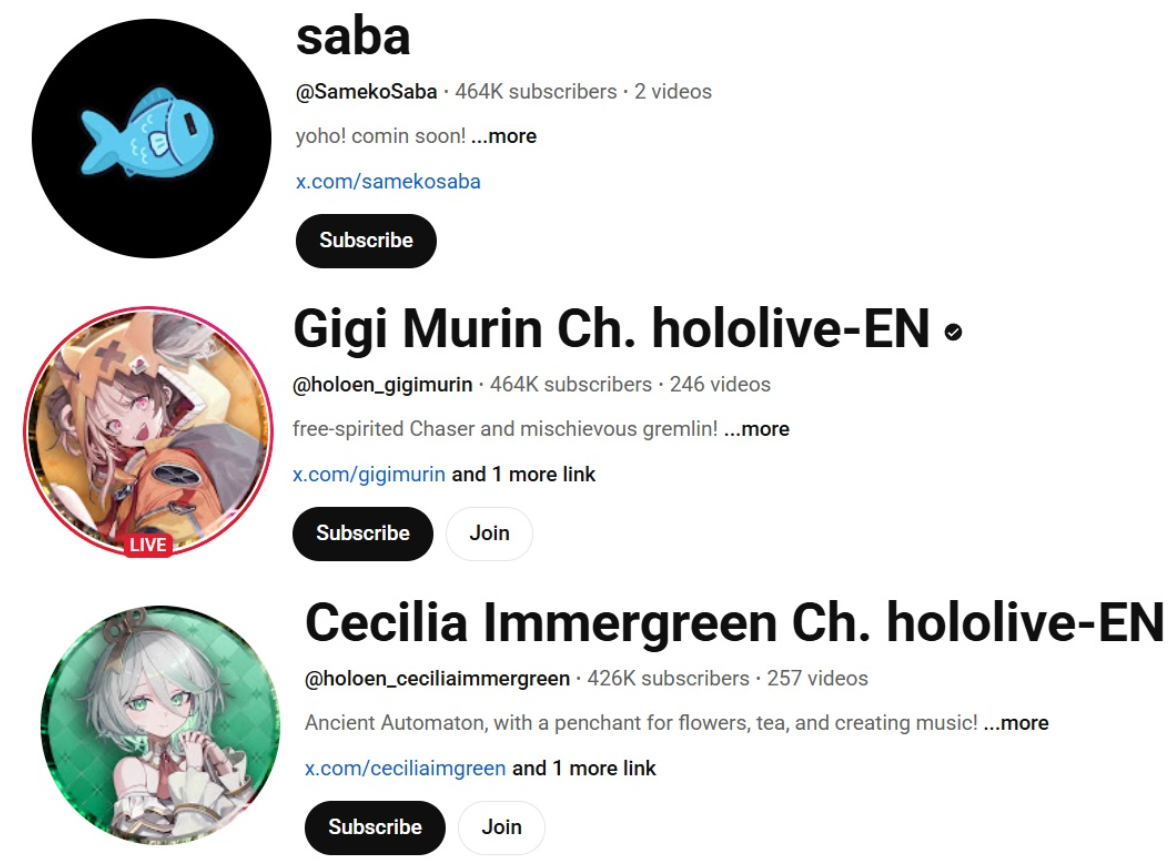1170x865 pixels.
Task: Open the x.com/ceciliaimgreen link
Action: (405, 768)
